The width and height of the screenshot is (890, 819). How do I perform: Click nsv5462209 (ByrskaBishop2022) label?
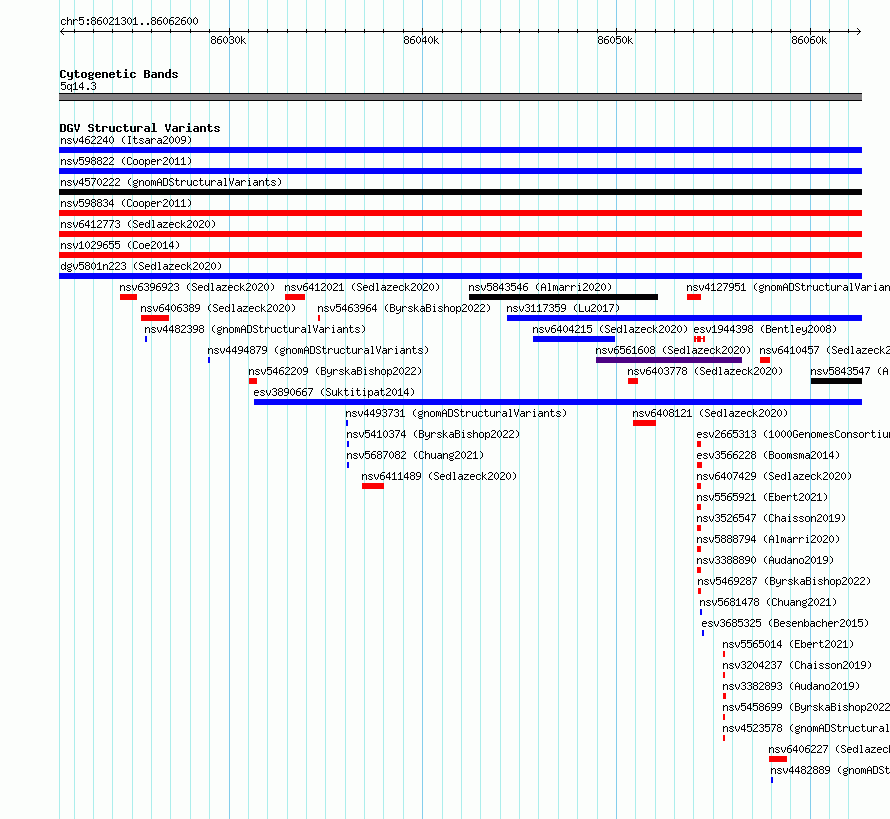point(335,371)
